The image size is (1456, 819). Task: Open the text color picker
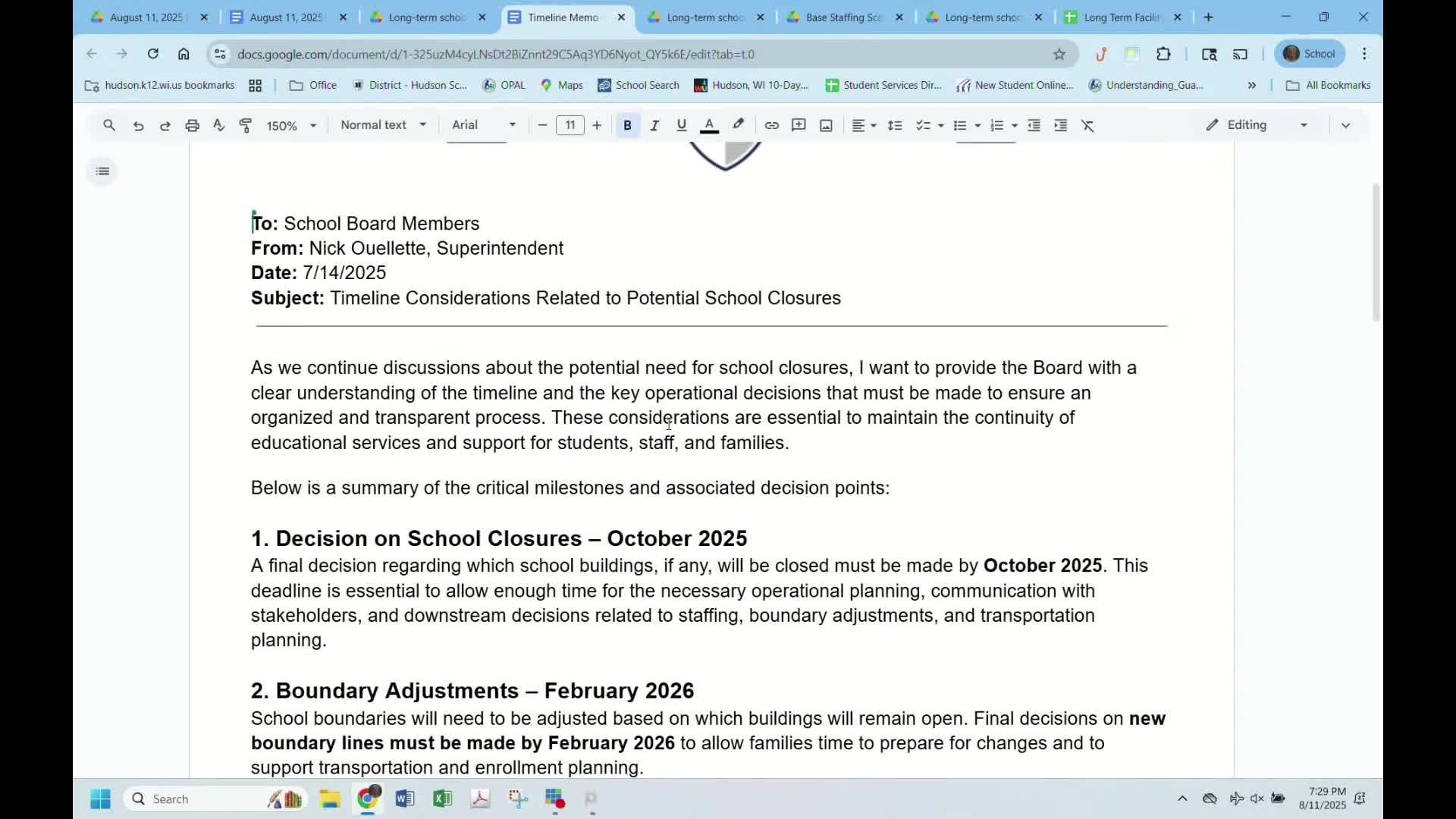pyautogui.click(x=708, y=125)
